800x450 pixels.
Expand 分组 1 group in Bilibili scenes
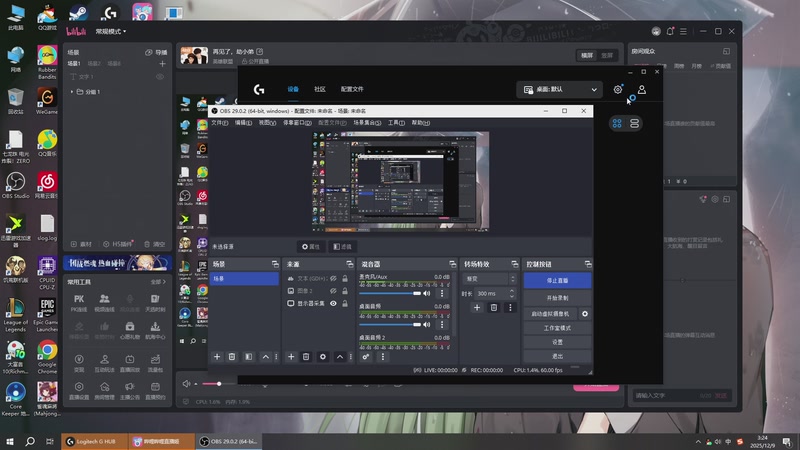click(72, 92)
